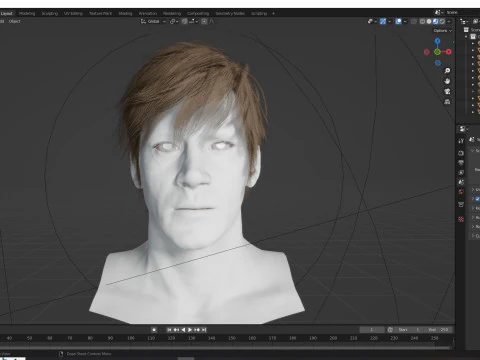Switch to solid viewport shading
The image size is (480, 360).
[429, 21]
